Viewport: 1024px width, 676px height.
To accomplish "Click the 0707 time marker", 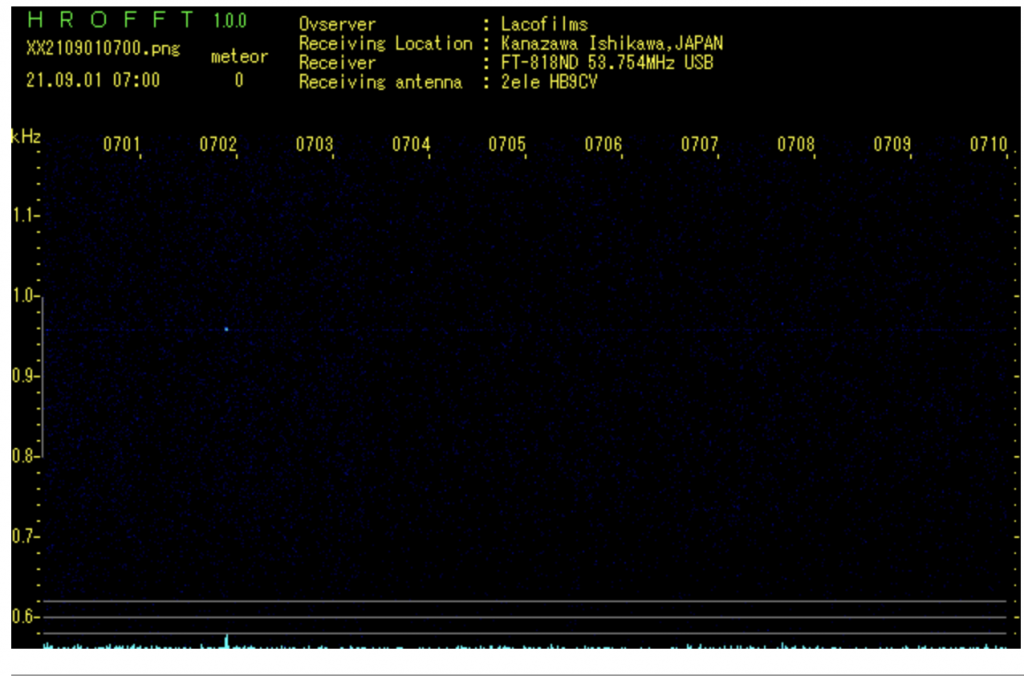I will [x=699, y=144].
